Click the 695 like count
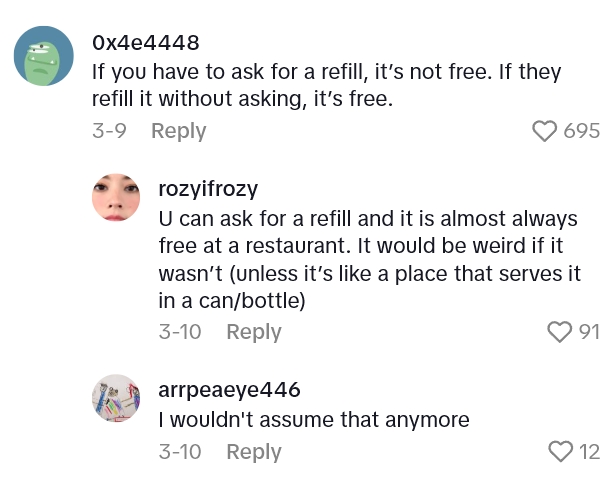This screenshot has width=608, height=481. tap(581, 131)
